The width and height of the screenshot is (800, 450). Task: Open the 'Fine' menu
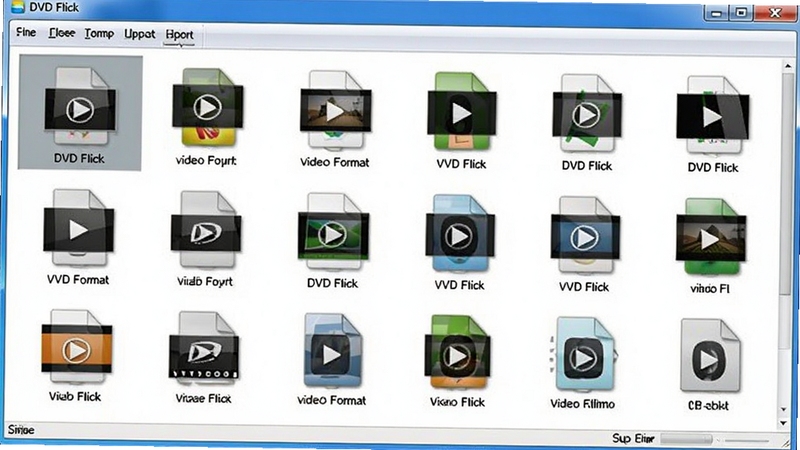point(26,33)
